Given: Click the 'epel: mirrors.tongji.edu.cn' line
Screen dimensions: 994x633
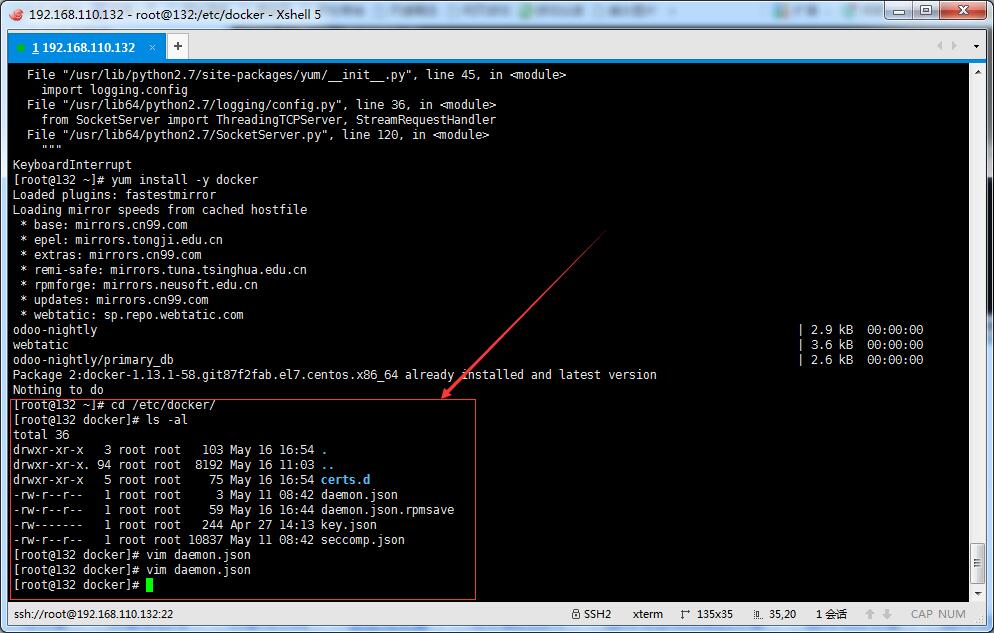Looking at the screenshot, I should tap(121, 240).
